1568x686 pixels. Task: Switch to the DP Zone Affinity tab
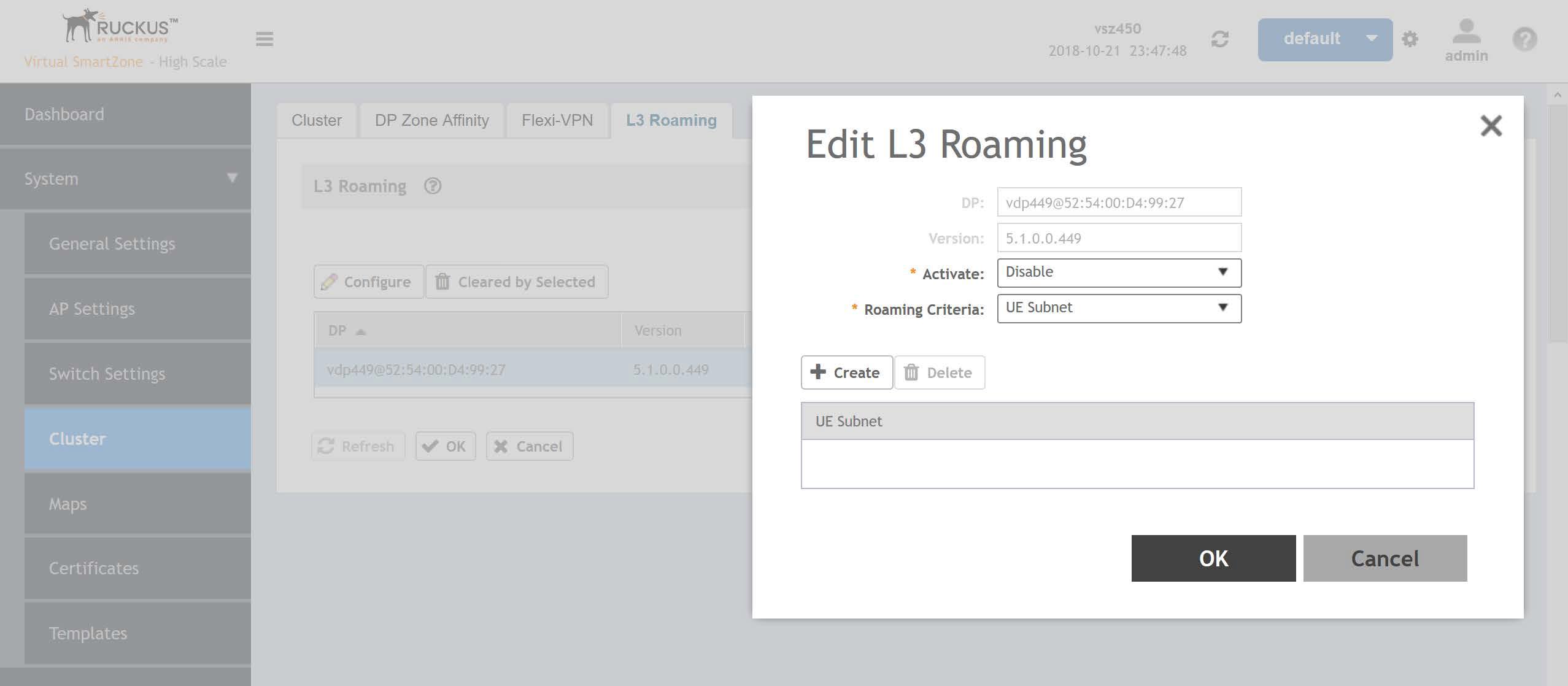pyautogui.click(x=431, y=120)
